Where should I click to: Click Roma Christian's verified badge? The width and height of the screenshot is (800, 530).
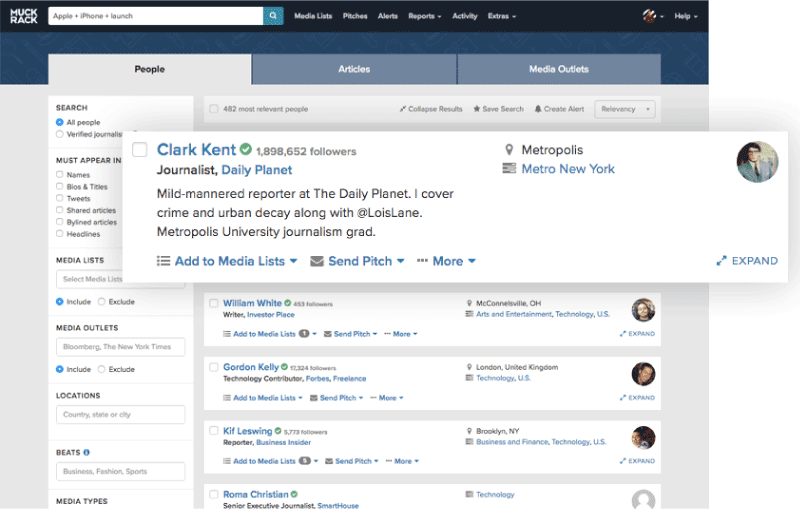[x=294, y=494]
